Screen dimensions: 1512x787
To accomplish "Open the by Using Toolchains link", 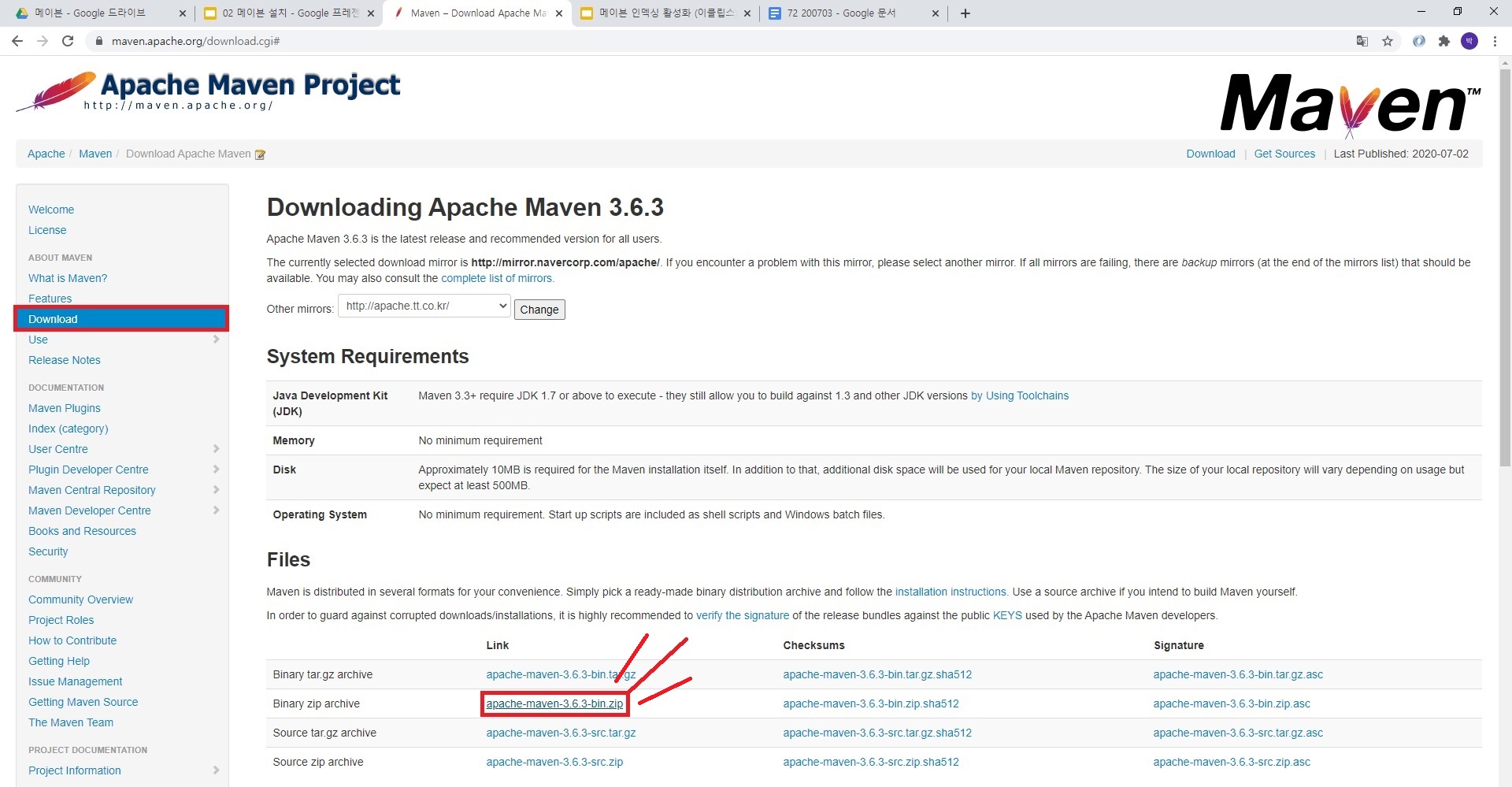I will pos(1020,395).
